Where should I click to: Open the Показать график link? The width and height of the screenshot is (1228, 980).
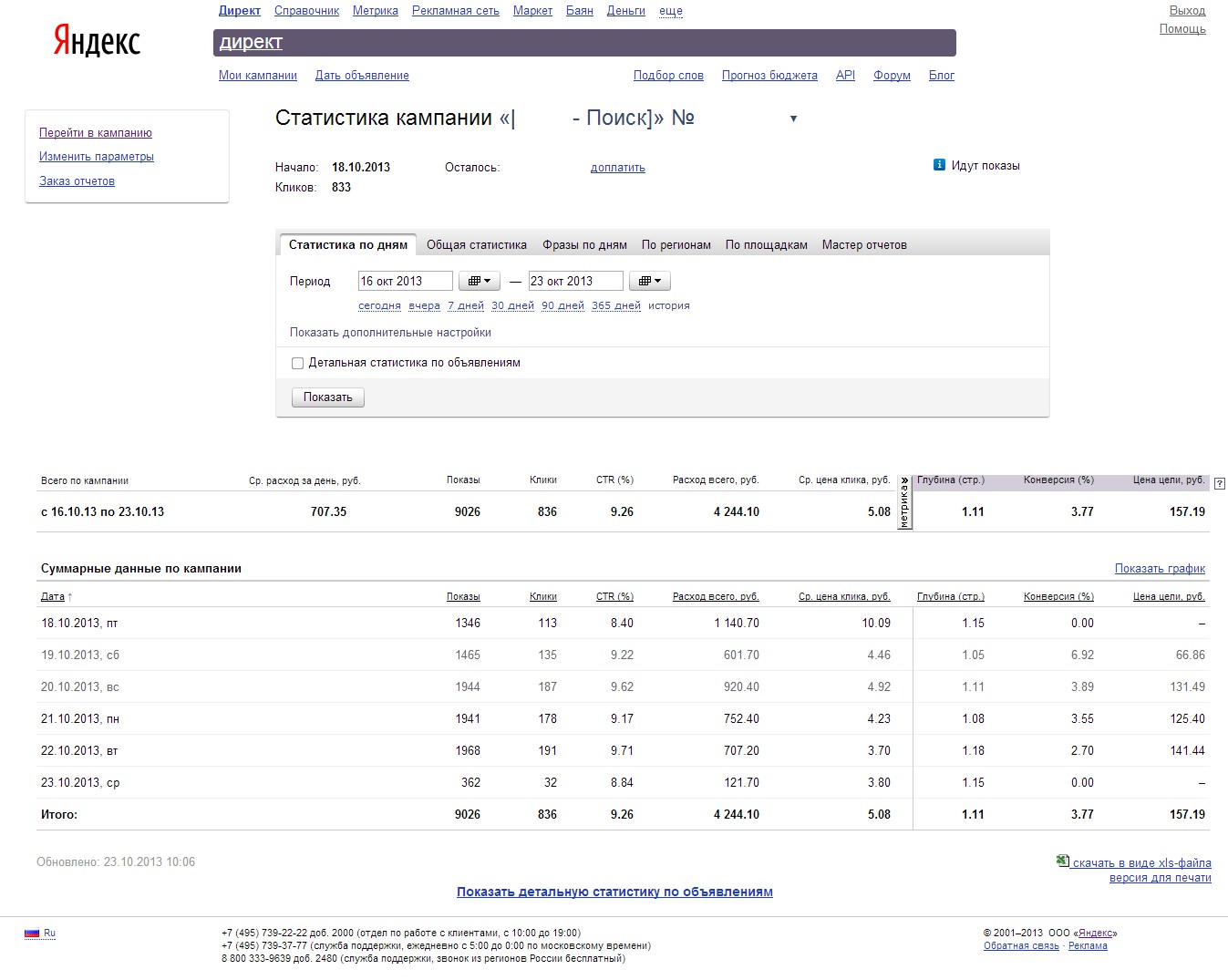(1160, 568)
